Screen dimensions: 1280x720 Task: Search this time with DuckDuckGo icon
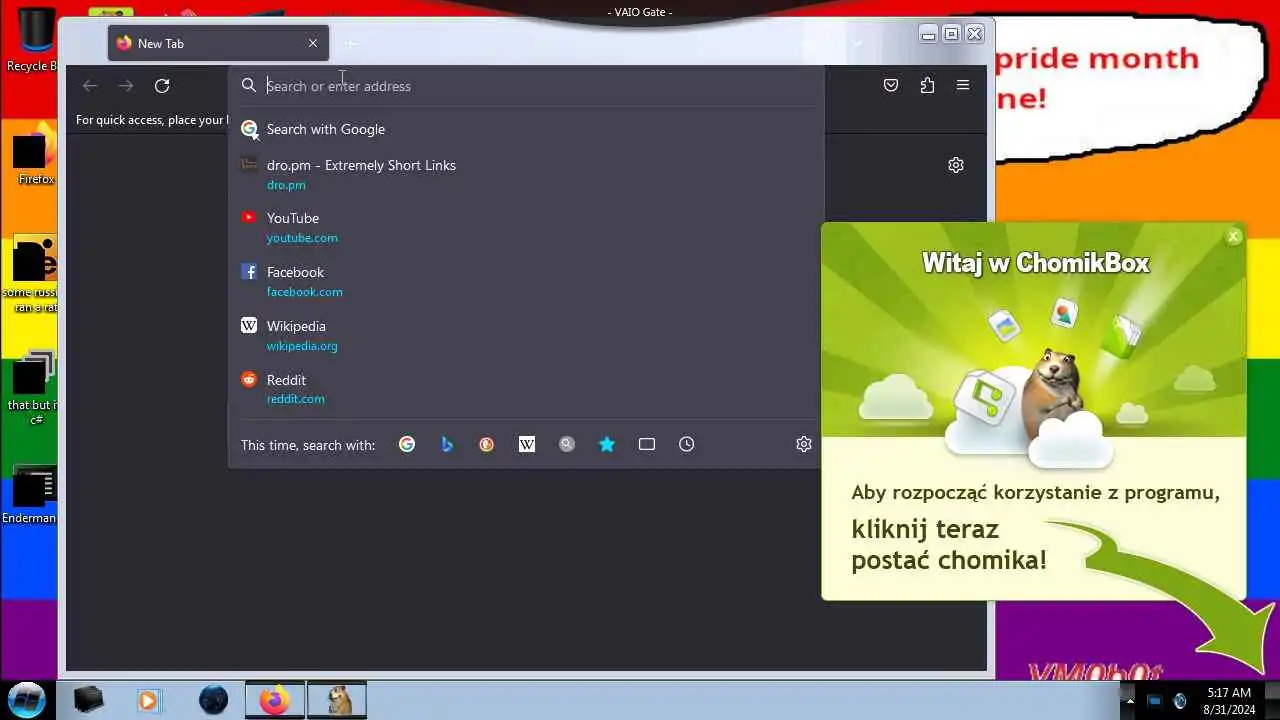point(487,444)
